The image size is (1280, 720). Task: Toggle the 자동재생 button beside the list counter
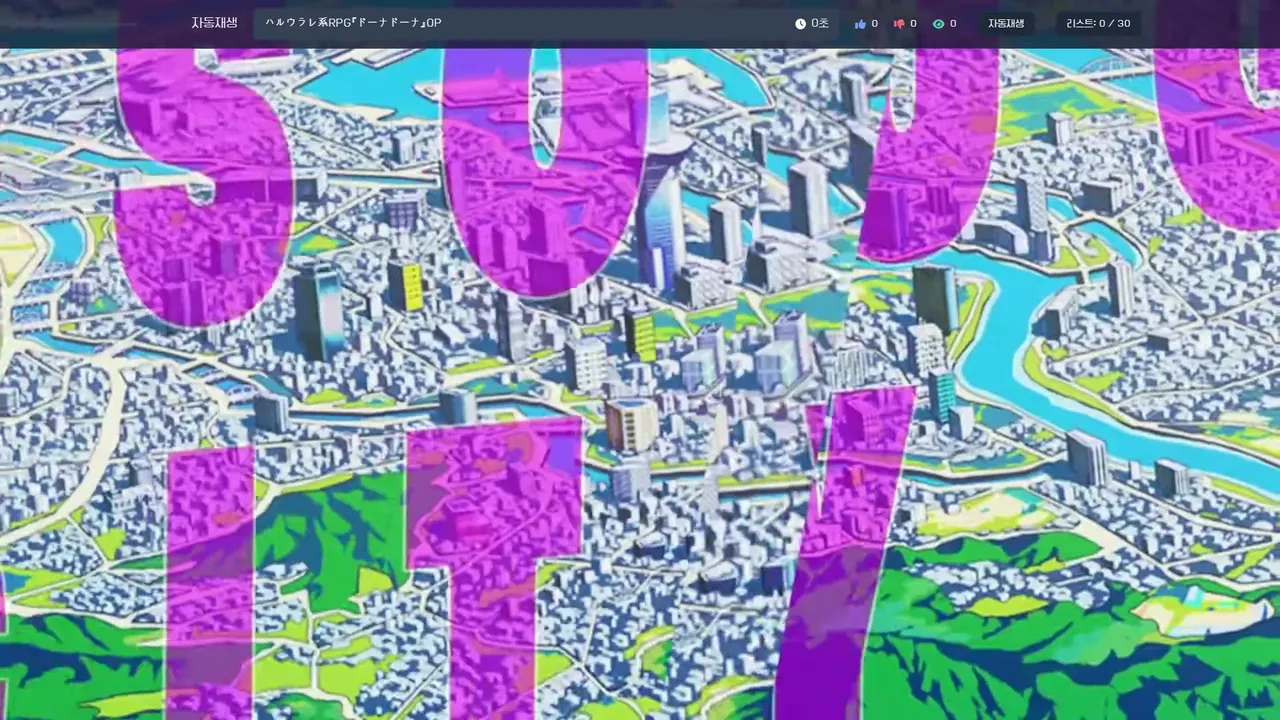point(1006,23)
